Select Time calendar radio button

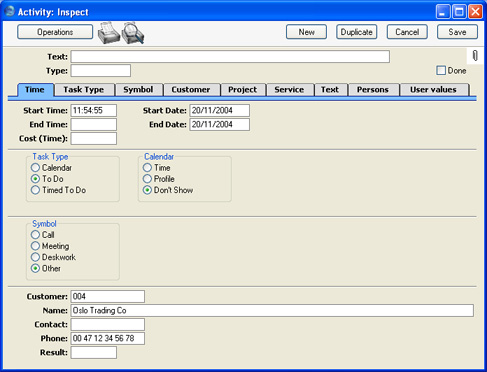pyautogui.click(x=147, y=168)
